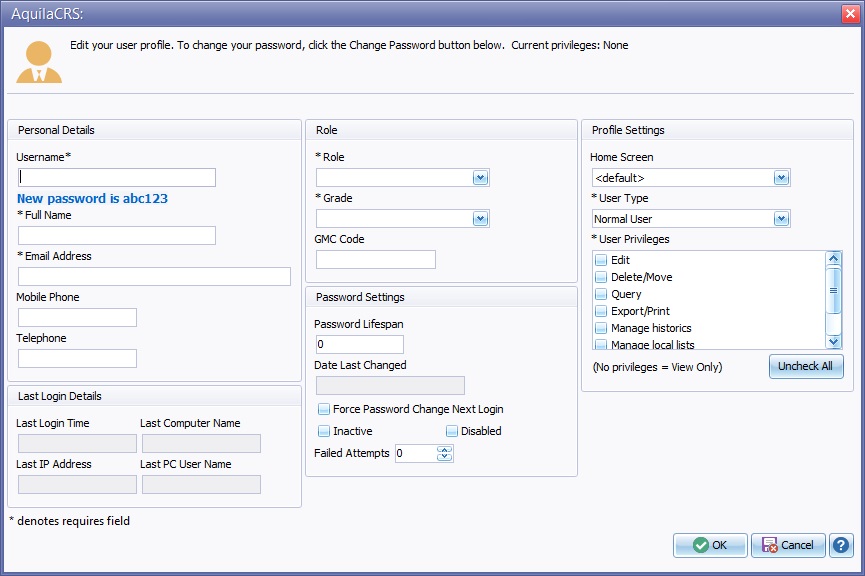Screen dimensions: 865x576
Task: Enable the Export/Print privilege checkbox
Action: click(601, 311)
